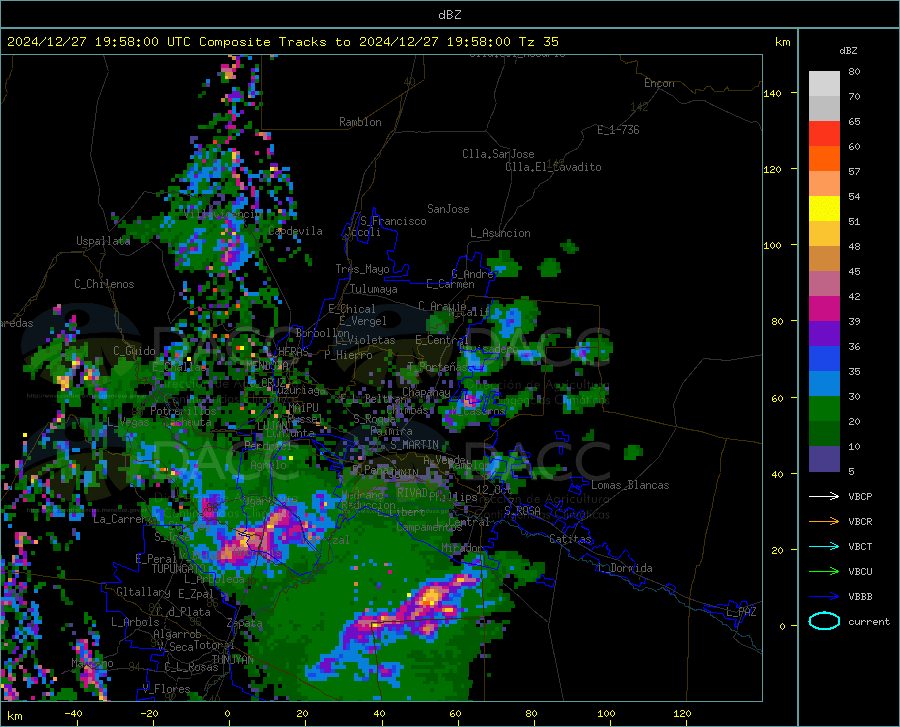Click the 'V_Flores' map label

[166, 689]
